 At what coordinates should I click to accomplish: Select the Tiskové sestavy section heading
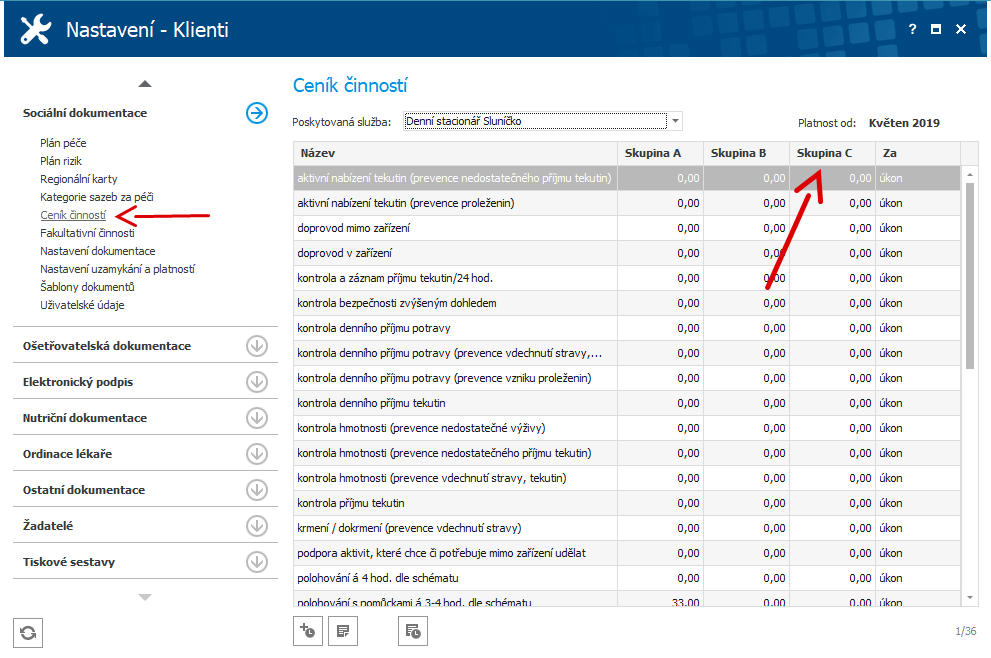69,562
